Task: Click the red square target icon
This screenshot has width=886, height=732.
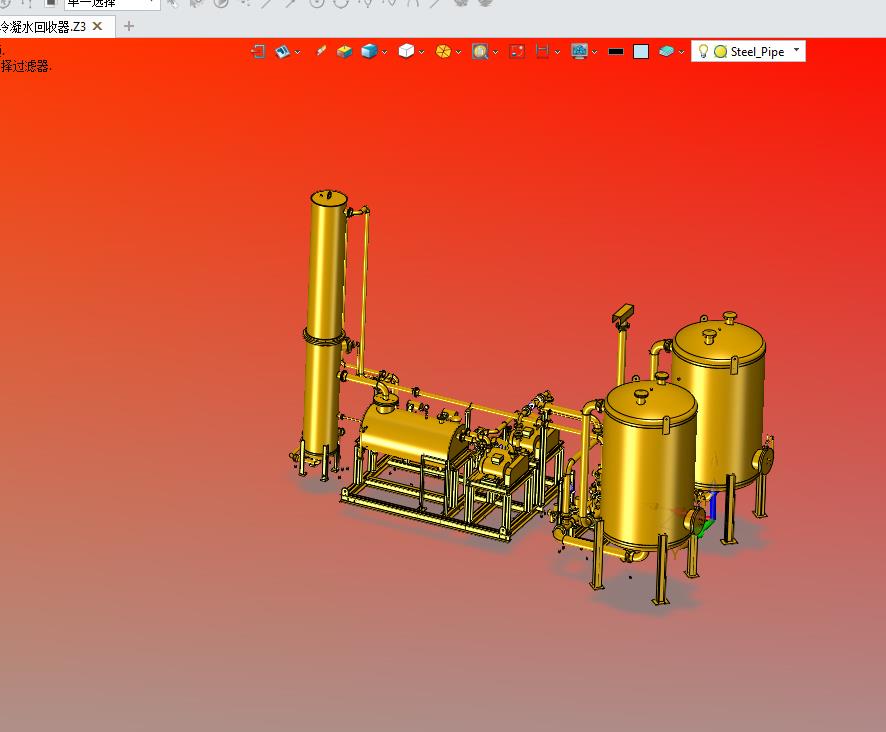Action: [517, 51]
